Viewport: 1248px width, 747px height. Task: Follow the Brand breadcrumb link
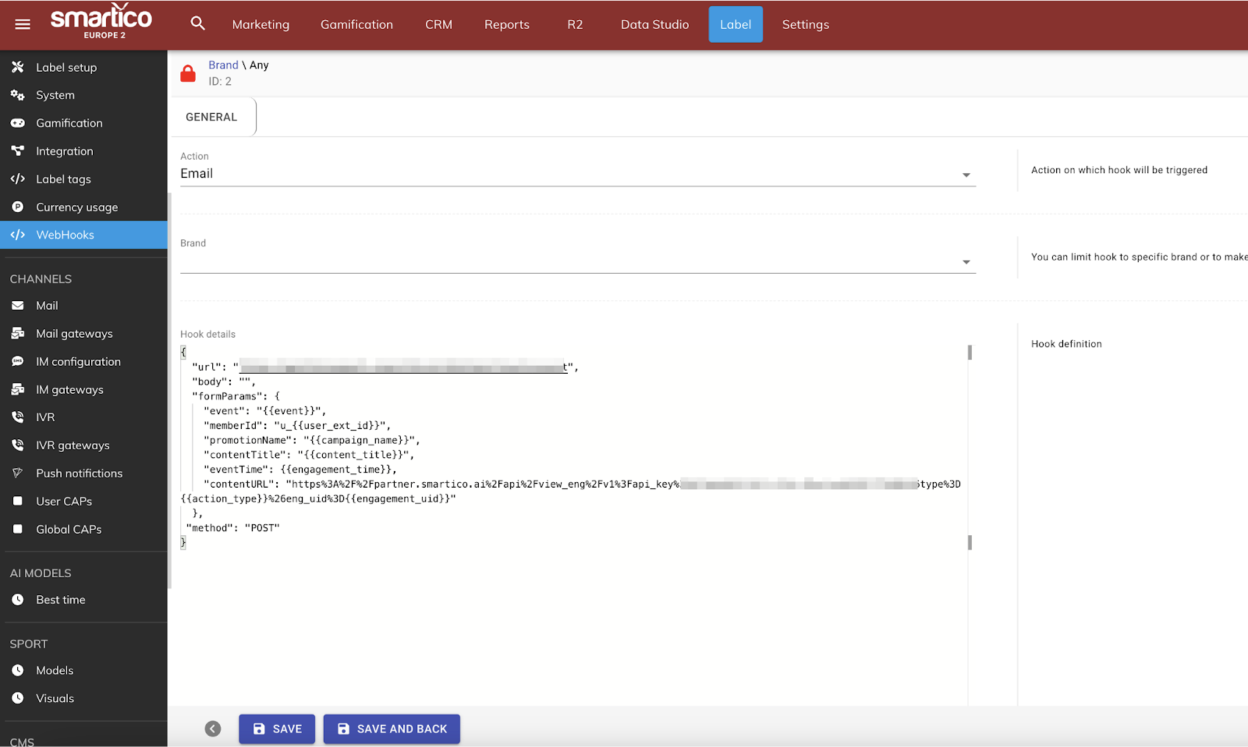[223, 65]
